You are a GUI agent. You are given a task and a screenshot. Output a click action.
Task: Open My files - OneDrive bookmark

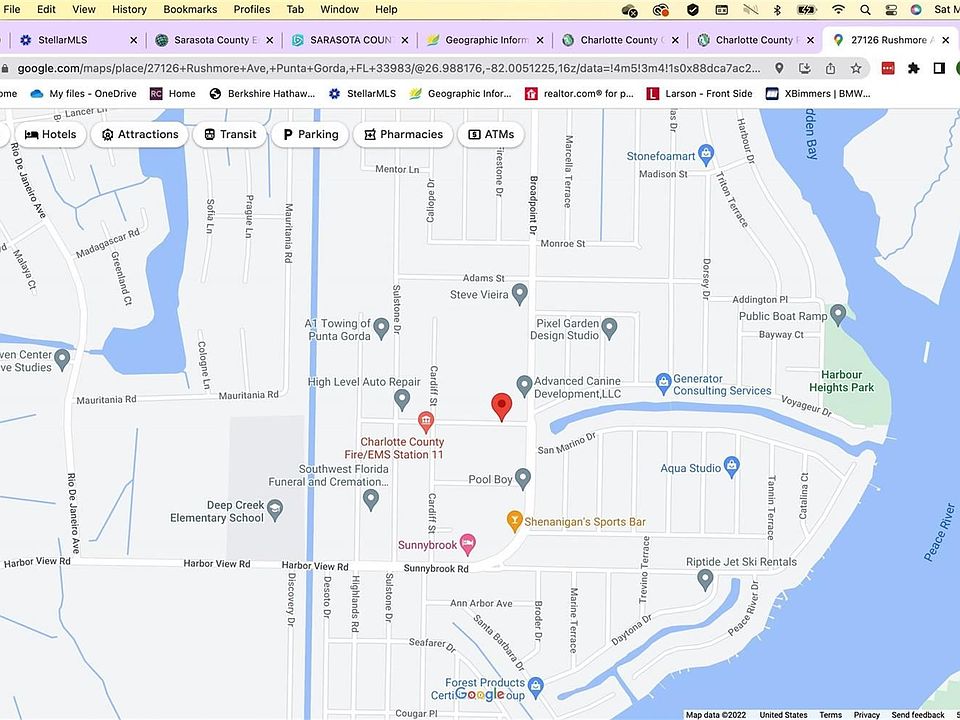point(84,94)
